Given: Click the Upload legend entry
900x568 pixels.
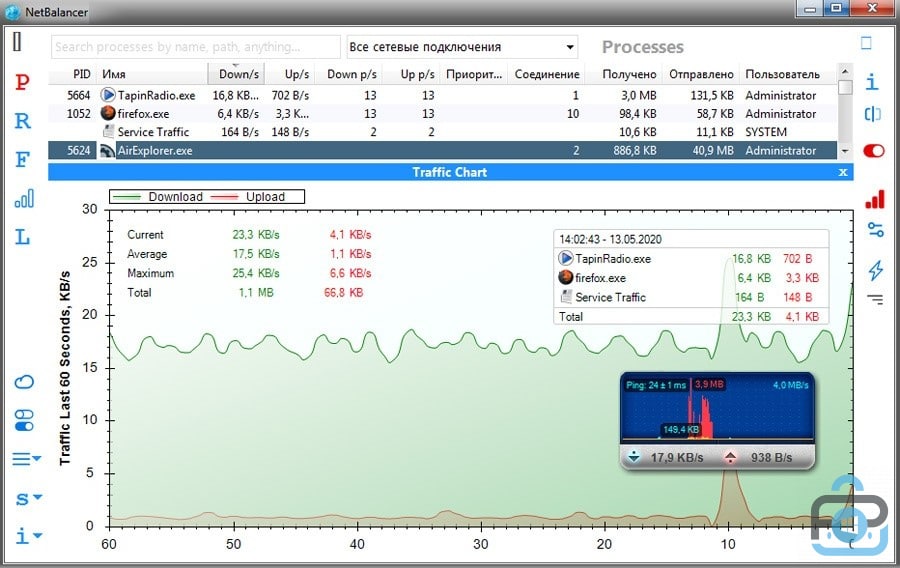Looking at the screenshot, I should coord(249,197).
